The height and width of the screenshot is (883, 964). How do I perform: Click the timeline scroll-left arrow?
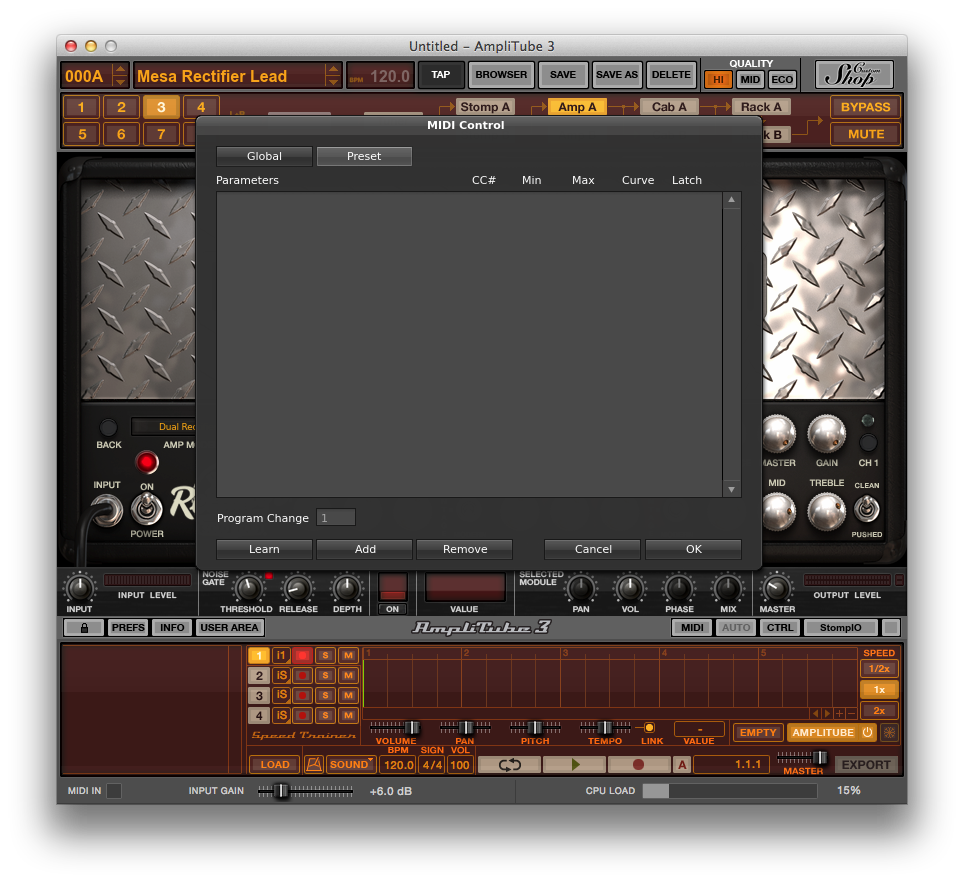[x=816, y=713]
